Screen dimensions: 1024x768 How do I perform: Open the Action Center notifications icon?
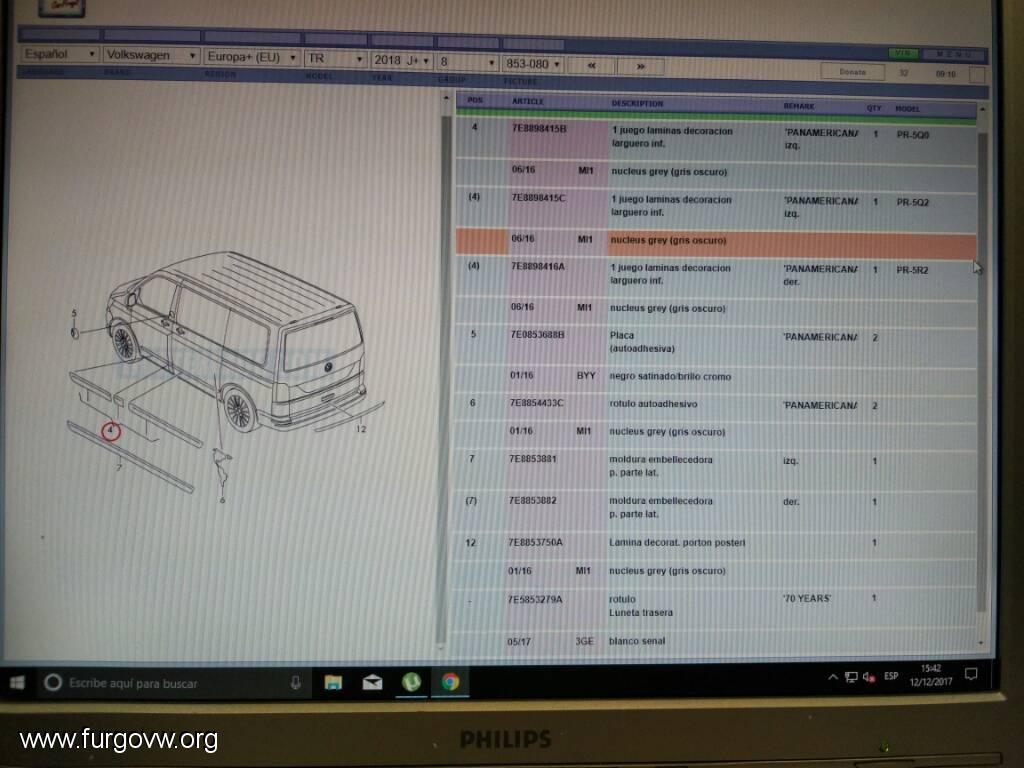pos(971,674)
